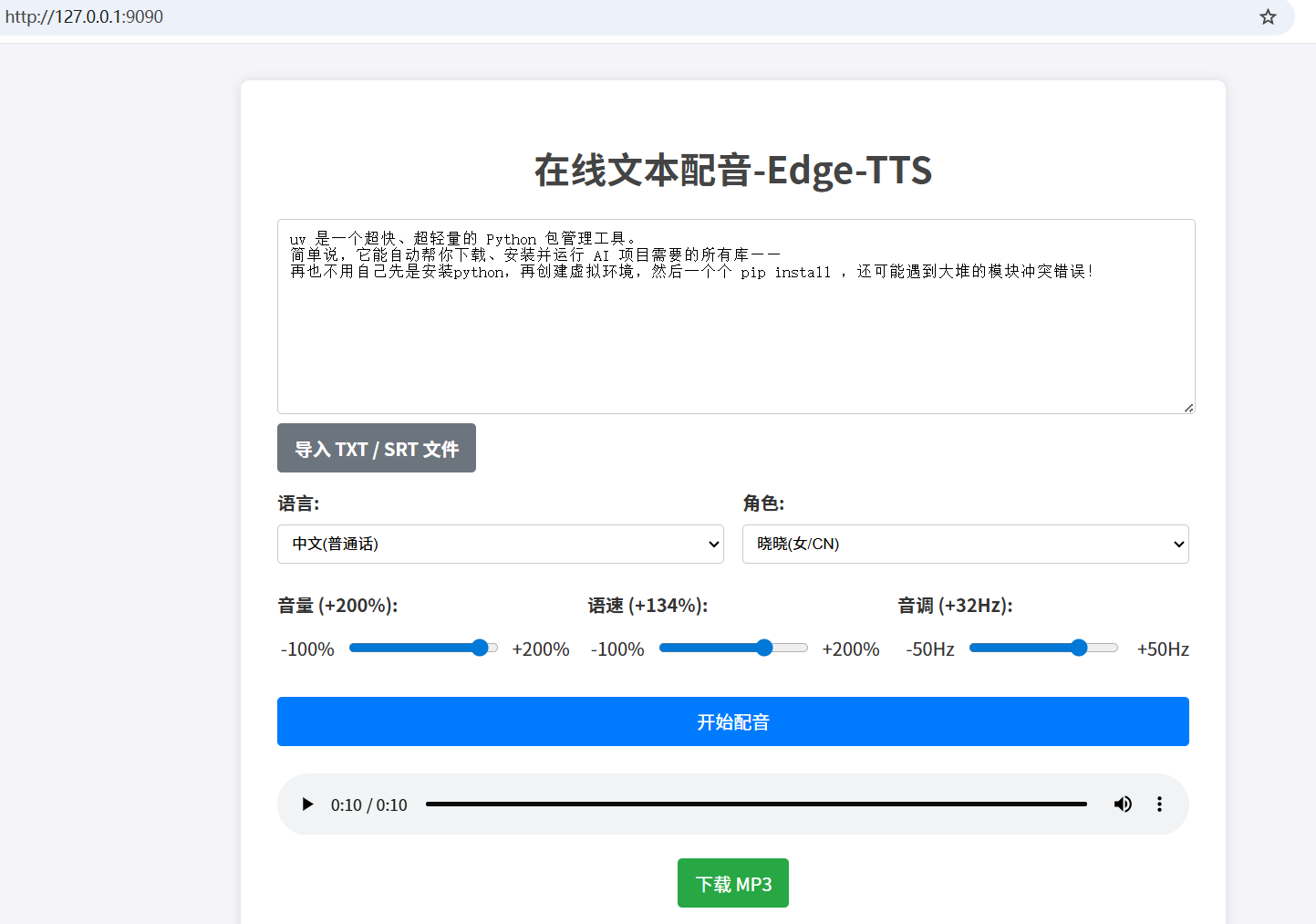
Task: Click the 0:10 / 0:10 time display
Action: [x=368, y=805]
